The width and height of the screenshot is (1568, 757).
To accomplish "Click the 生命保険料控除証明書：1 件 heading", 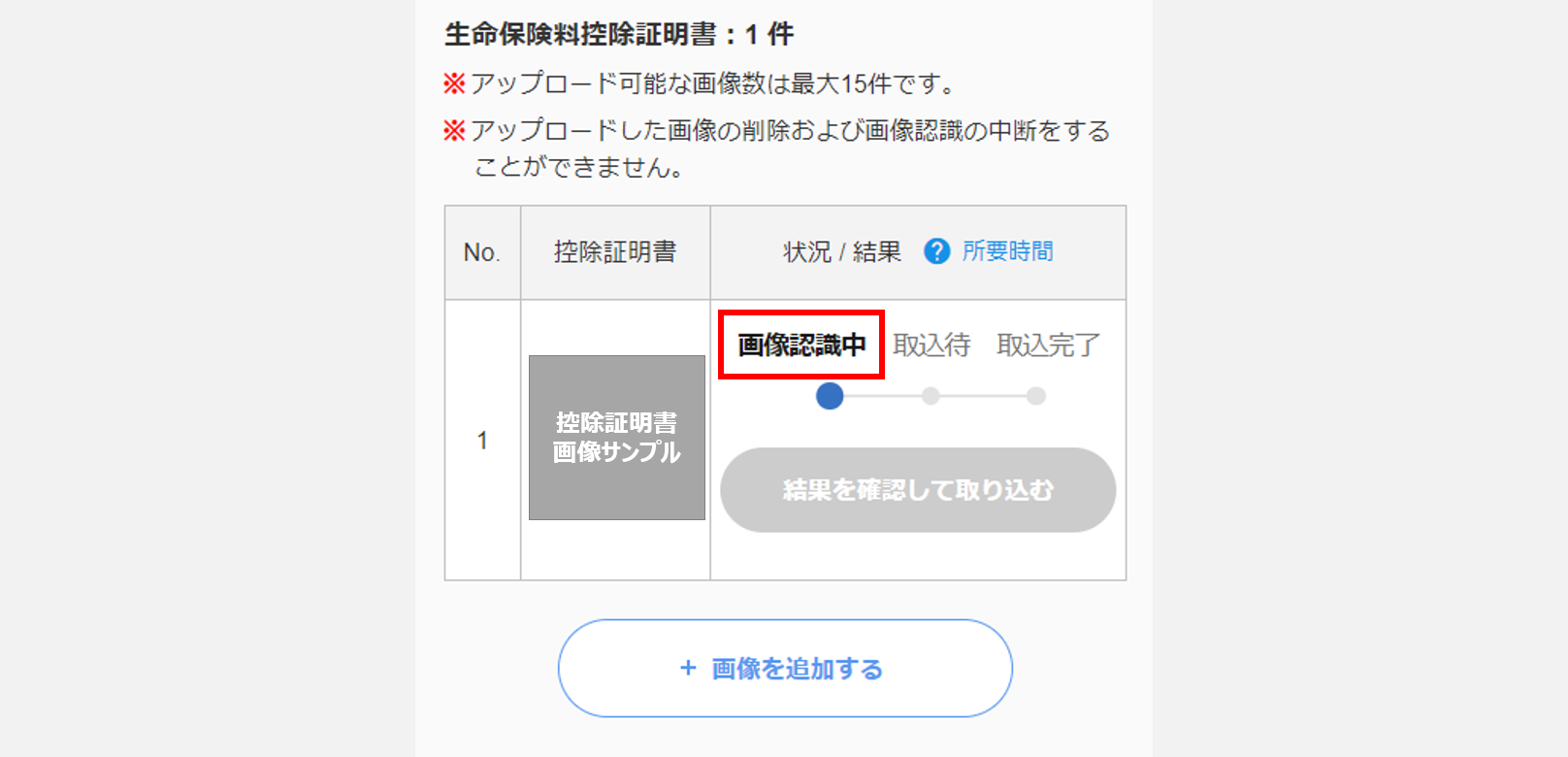I will point(619,34).
